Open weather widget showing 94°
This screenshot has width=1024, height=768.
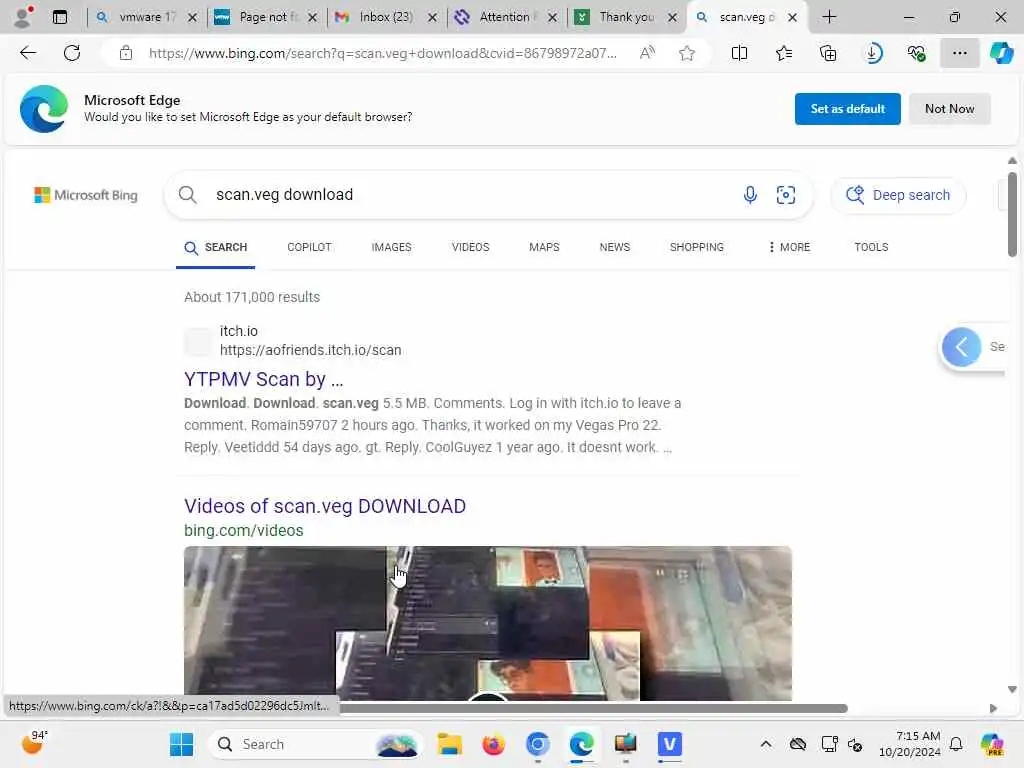[34, 743]
